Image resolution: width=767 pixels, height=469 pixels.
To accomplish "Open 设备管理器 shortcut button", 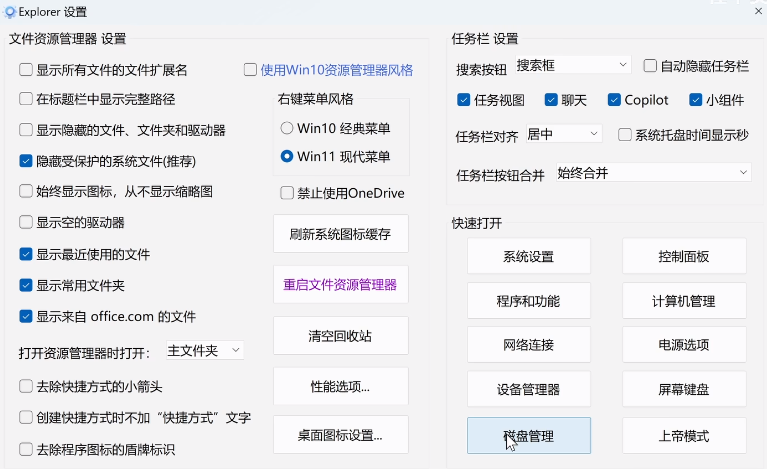I will (x=529, y=390).
